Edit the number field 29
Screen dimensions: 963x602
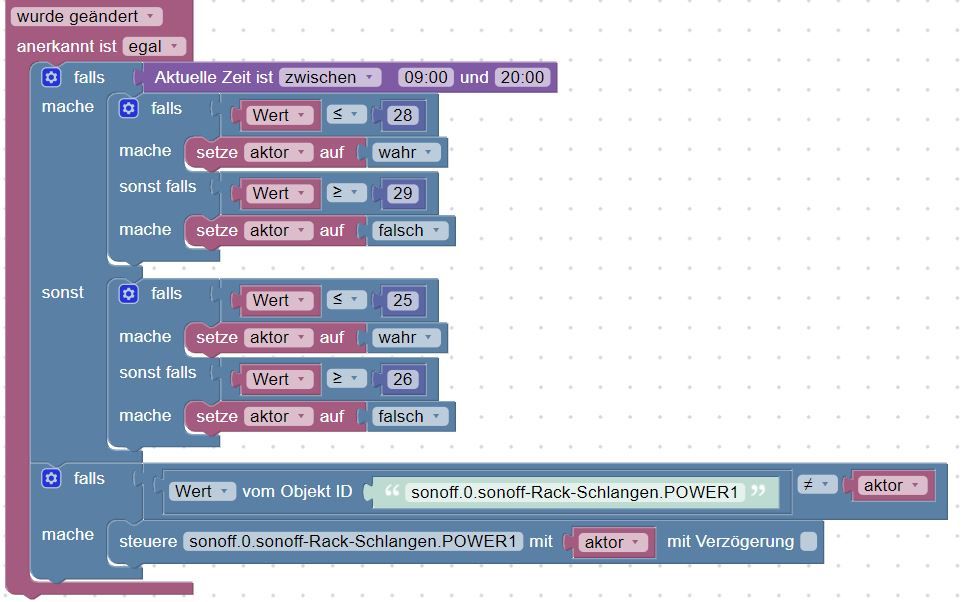coord(403,194)
